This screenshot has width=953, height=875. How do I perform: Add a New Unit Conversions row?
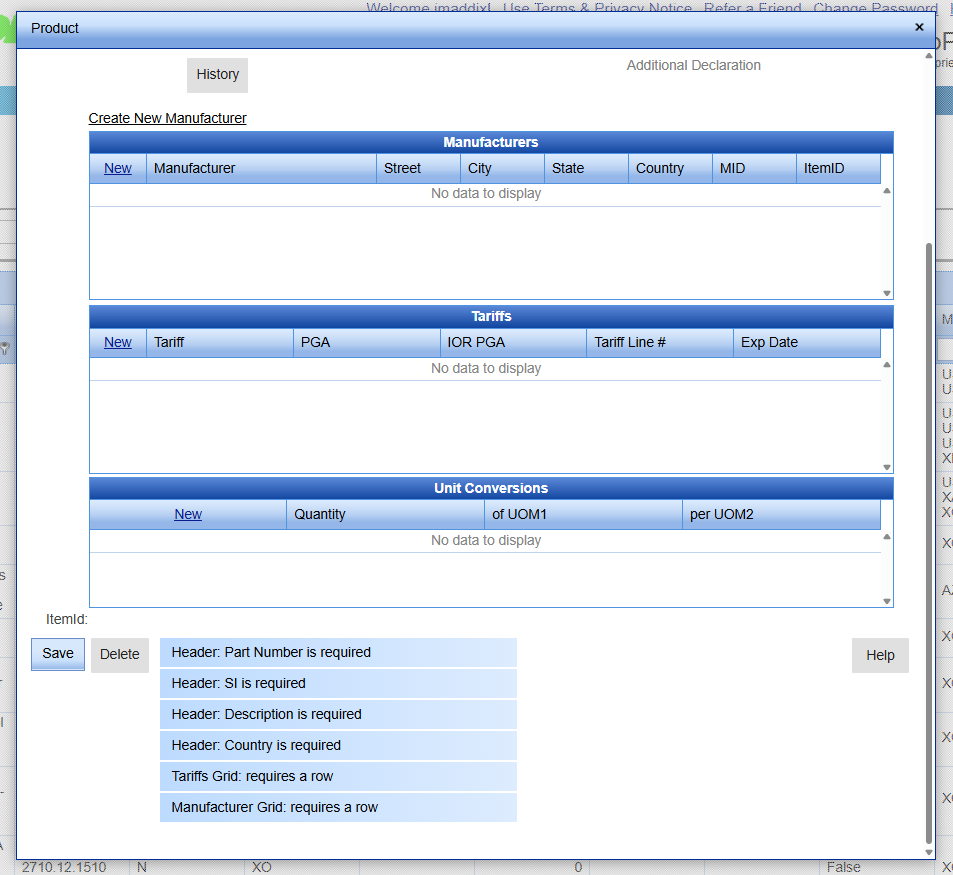pyautogui.click(x=188, y=514)
